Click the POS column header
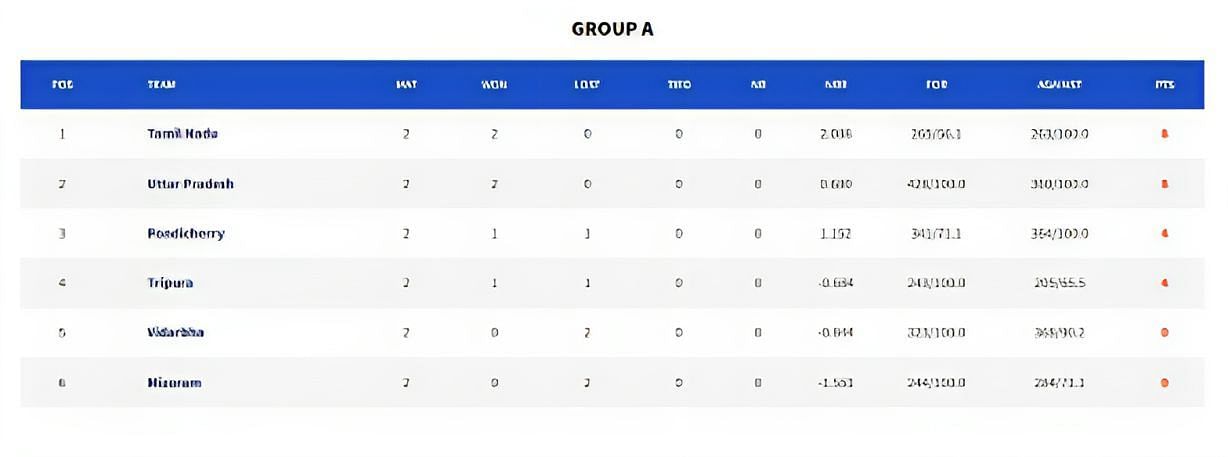 coord(62,85)
